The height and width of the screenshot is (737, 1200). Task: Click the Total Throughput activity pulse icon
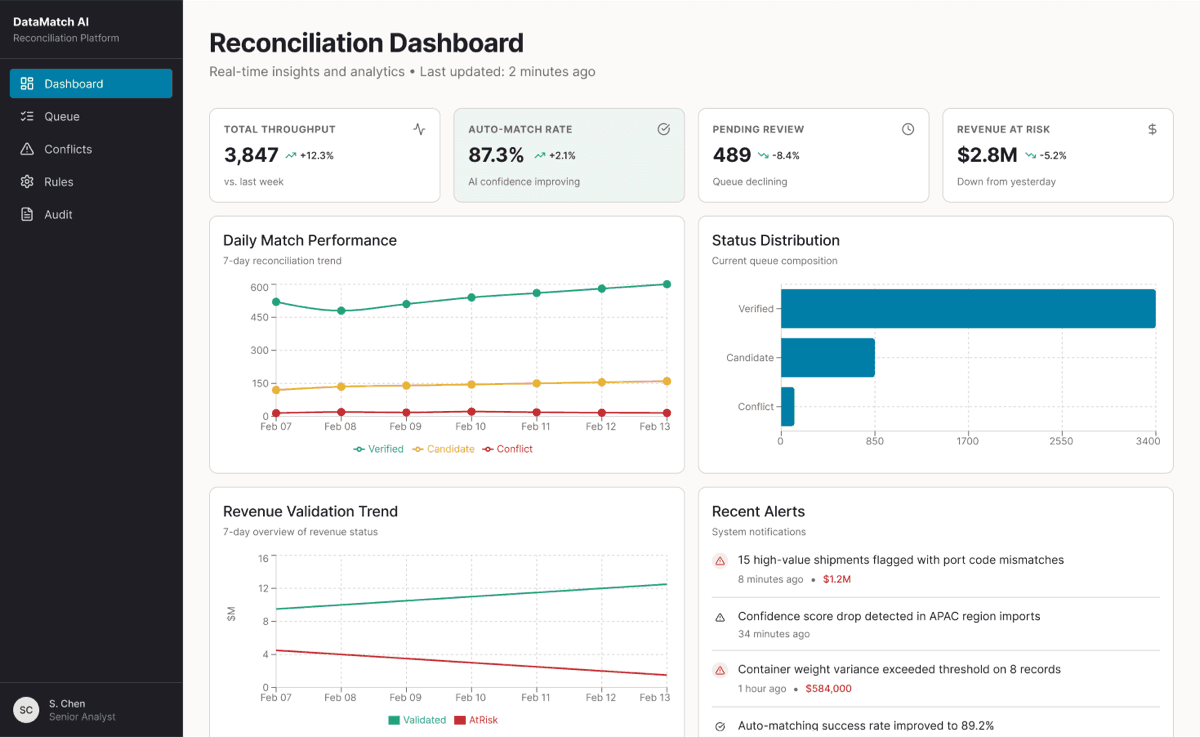(x=419, y=129)
